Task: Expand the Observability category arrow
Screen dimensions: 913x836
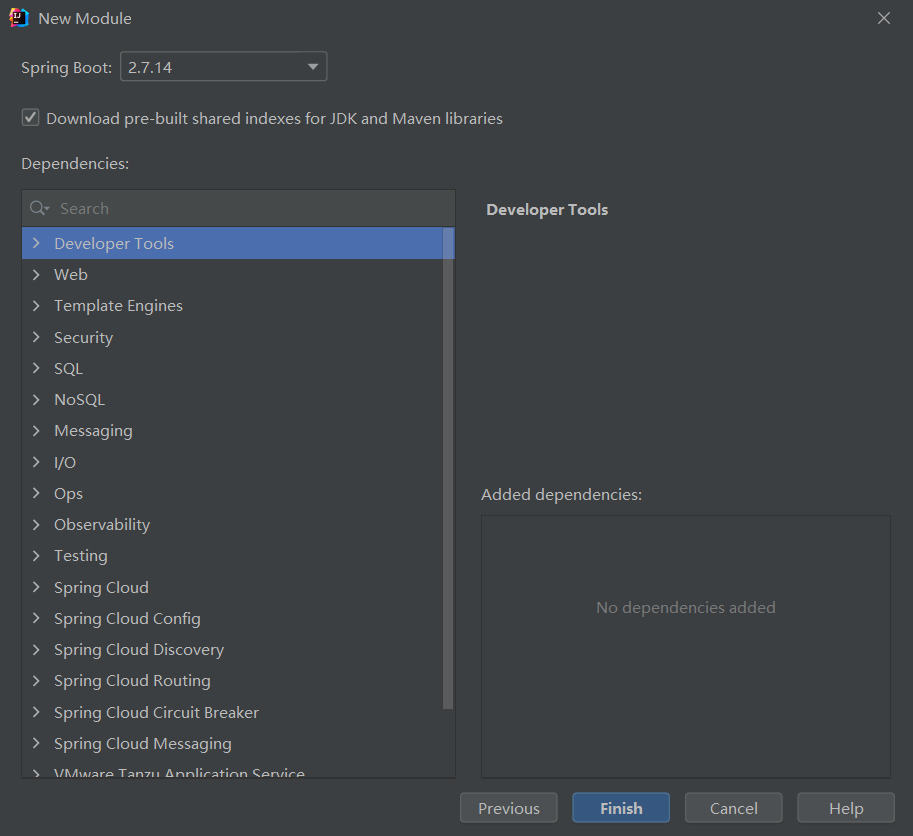Action: coord(36,525)
